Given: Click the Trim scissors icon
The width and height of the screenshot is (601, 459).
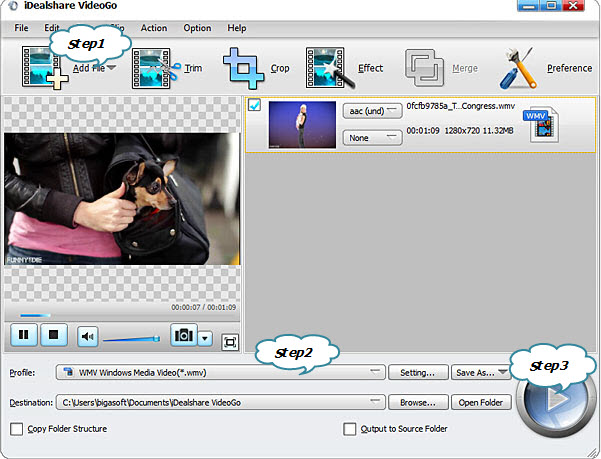Looking at the screenshot, I should click(156, 68).
